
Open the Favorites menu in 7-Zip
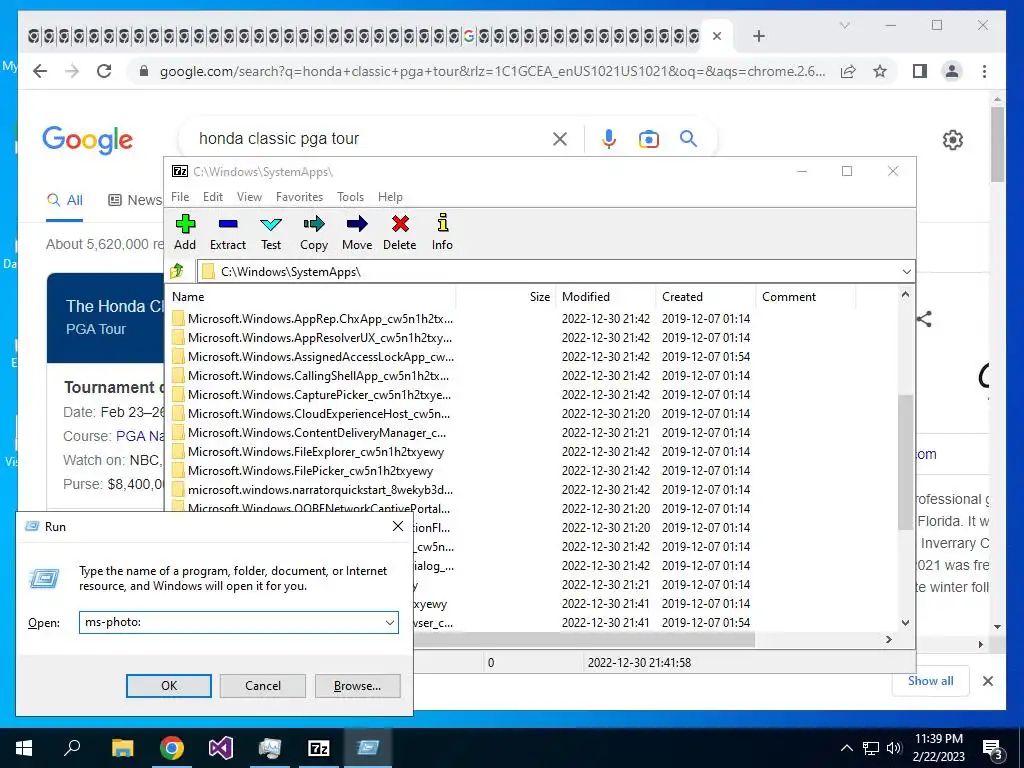[299, 197]
